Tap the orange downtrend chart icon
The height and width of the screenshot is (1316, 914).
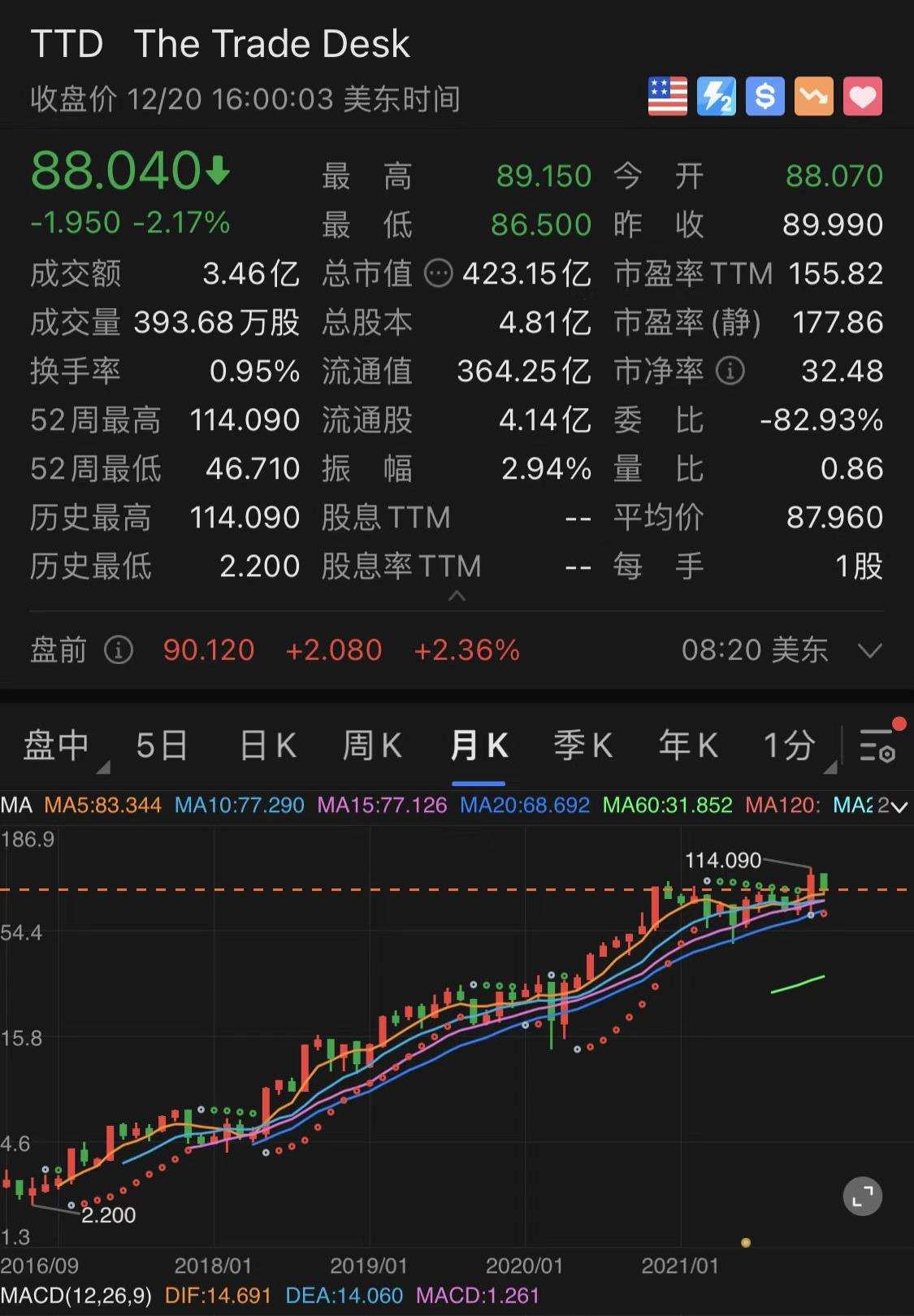click(814, 97)
